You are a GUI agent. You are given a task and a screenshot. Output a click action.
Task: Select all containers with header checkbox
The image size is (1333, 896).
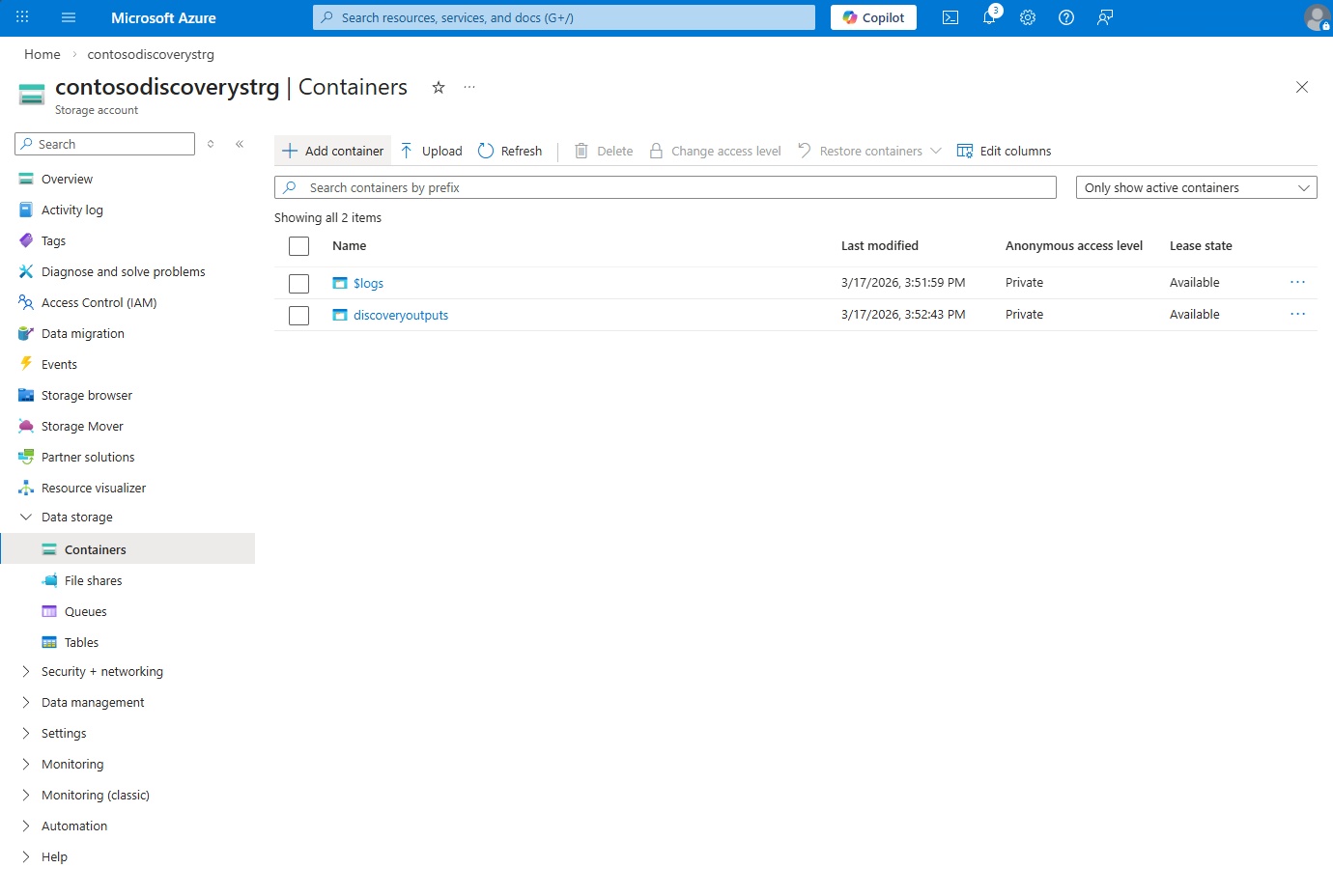[x=299, y=246]
